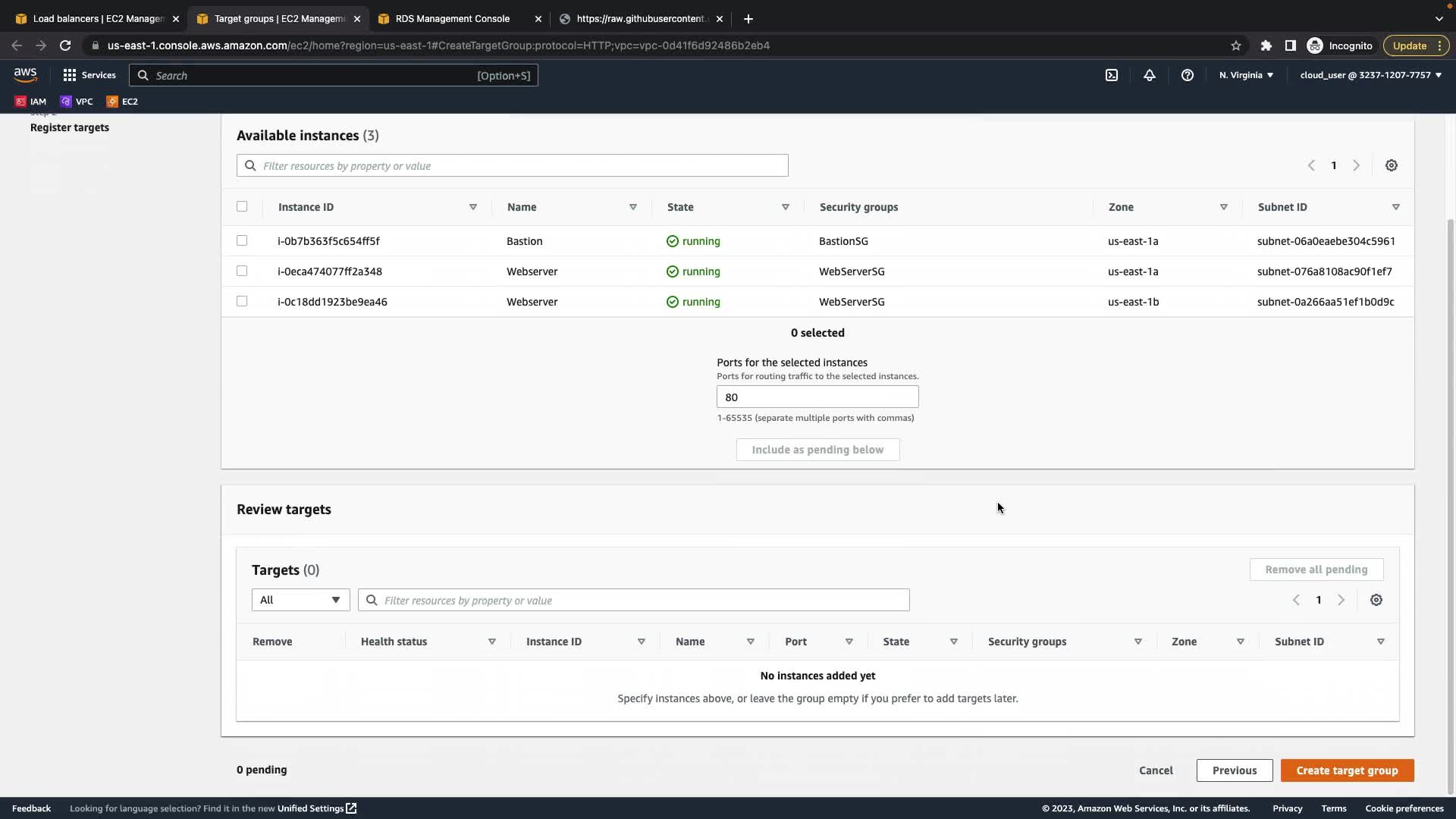Toggle select-all instances header checkbox
Image resolution: width=1456 pixels, height=819 pixels.
click(242, 206)
